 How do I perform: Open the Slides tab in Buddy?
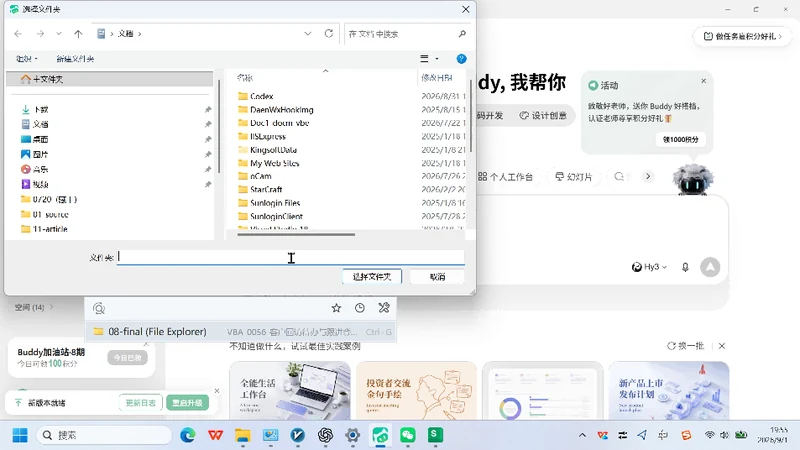(573, 177)
